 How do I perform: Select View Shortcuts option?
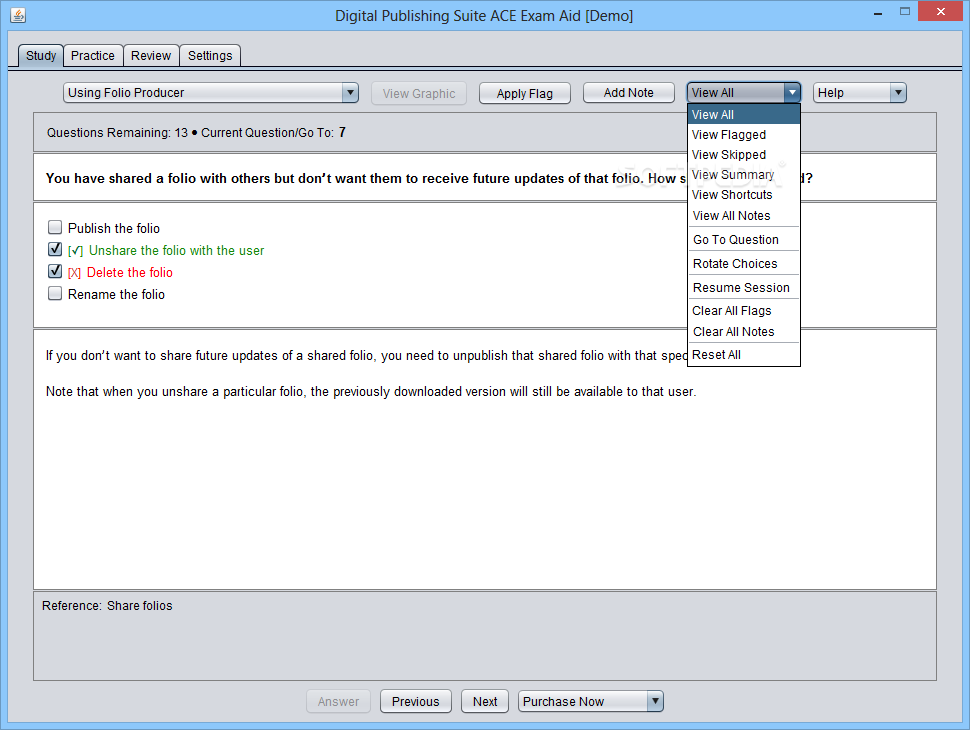click(x=744, y=195)
